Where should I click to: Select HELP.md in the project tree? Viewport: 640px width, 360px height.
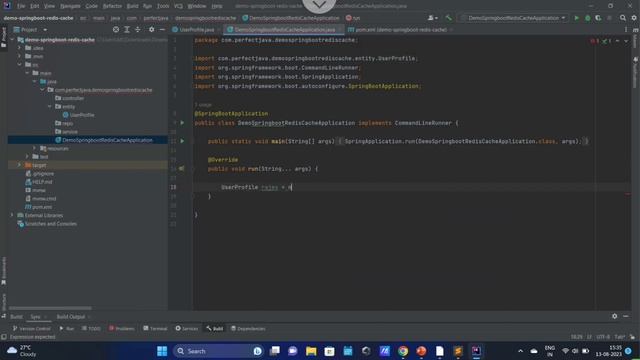[x=42, y=182]
